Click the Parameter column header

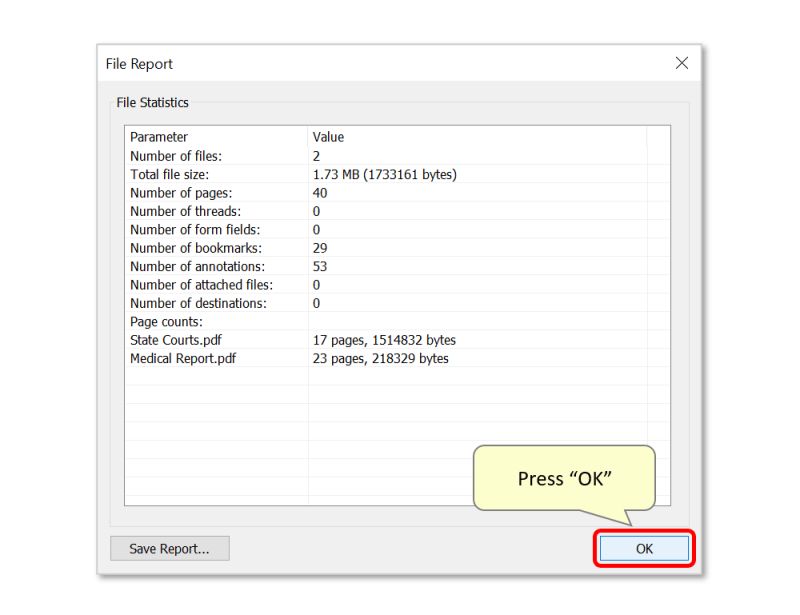[159, 137]
